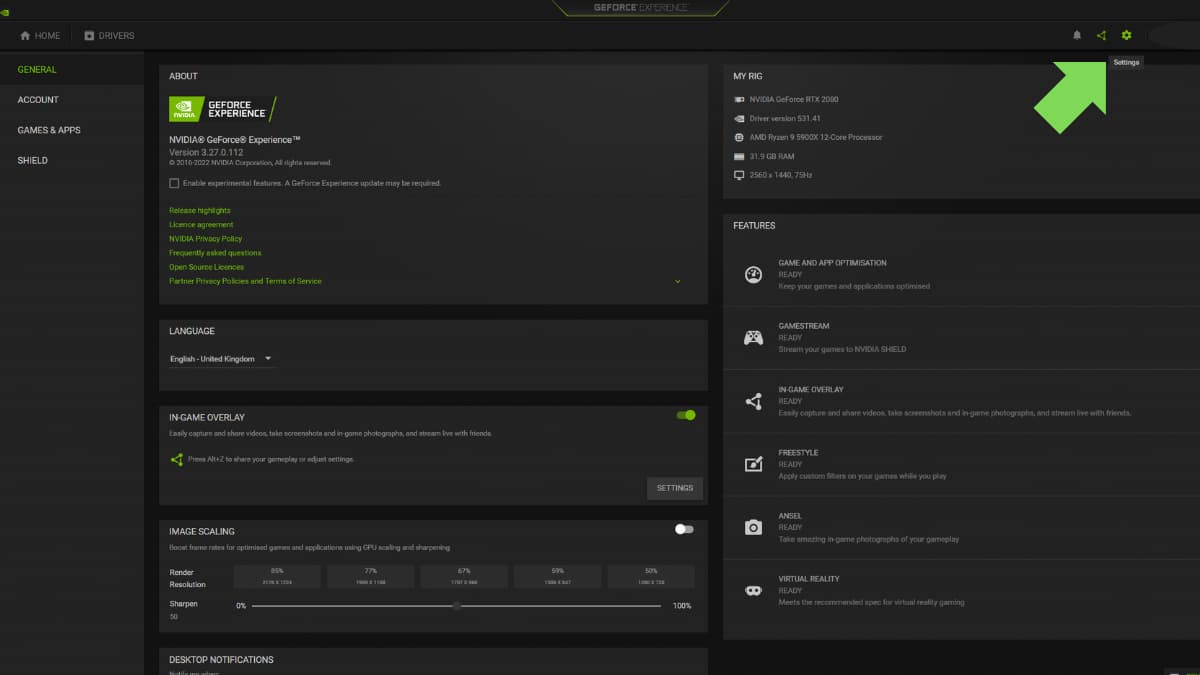Check Enable experimental features
The width and height of the screenshot is (1200, 675).
point(173,183)
